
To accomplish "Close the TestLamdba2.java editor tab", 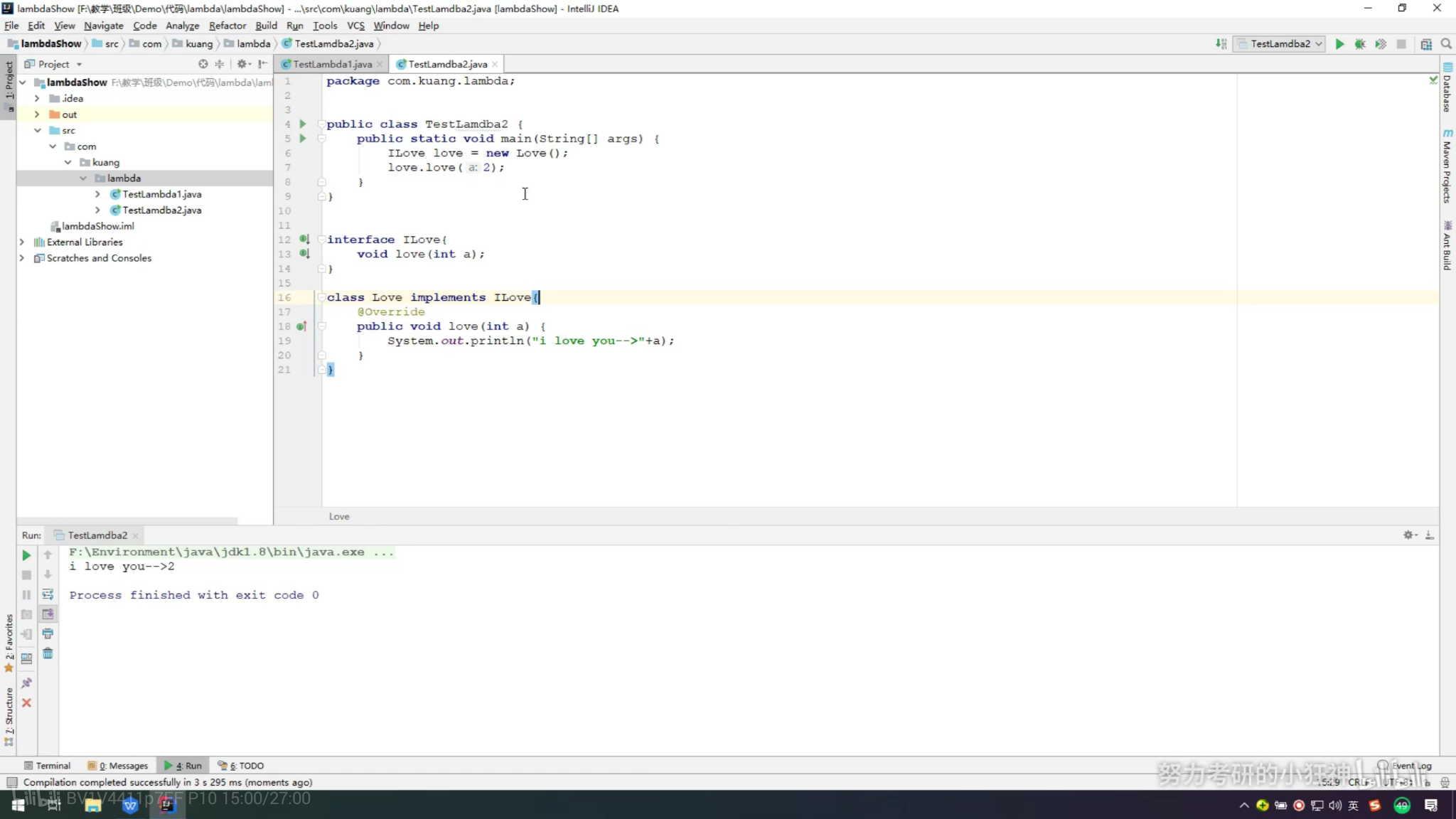I will coord(495,64).
